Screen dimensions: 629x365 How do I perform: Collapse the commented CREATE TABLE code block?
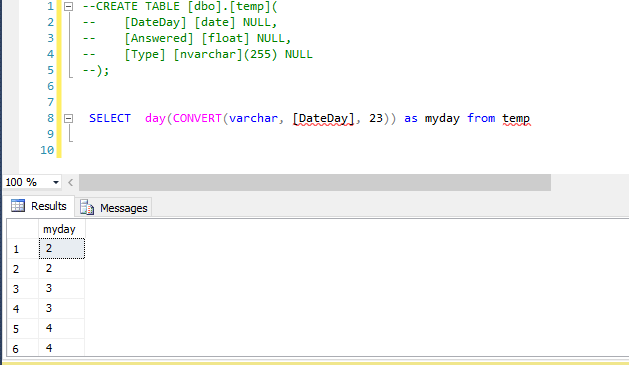69,6
